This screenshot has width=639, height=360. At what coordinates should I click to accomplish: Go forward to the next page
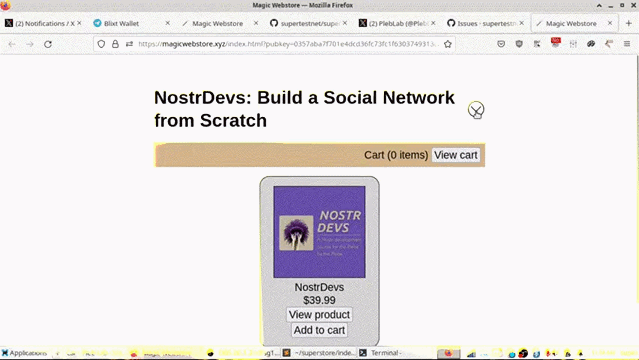30,44
